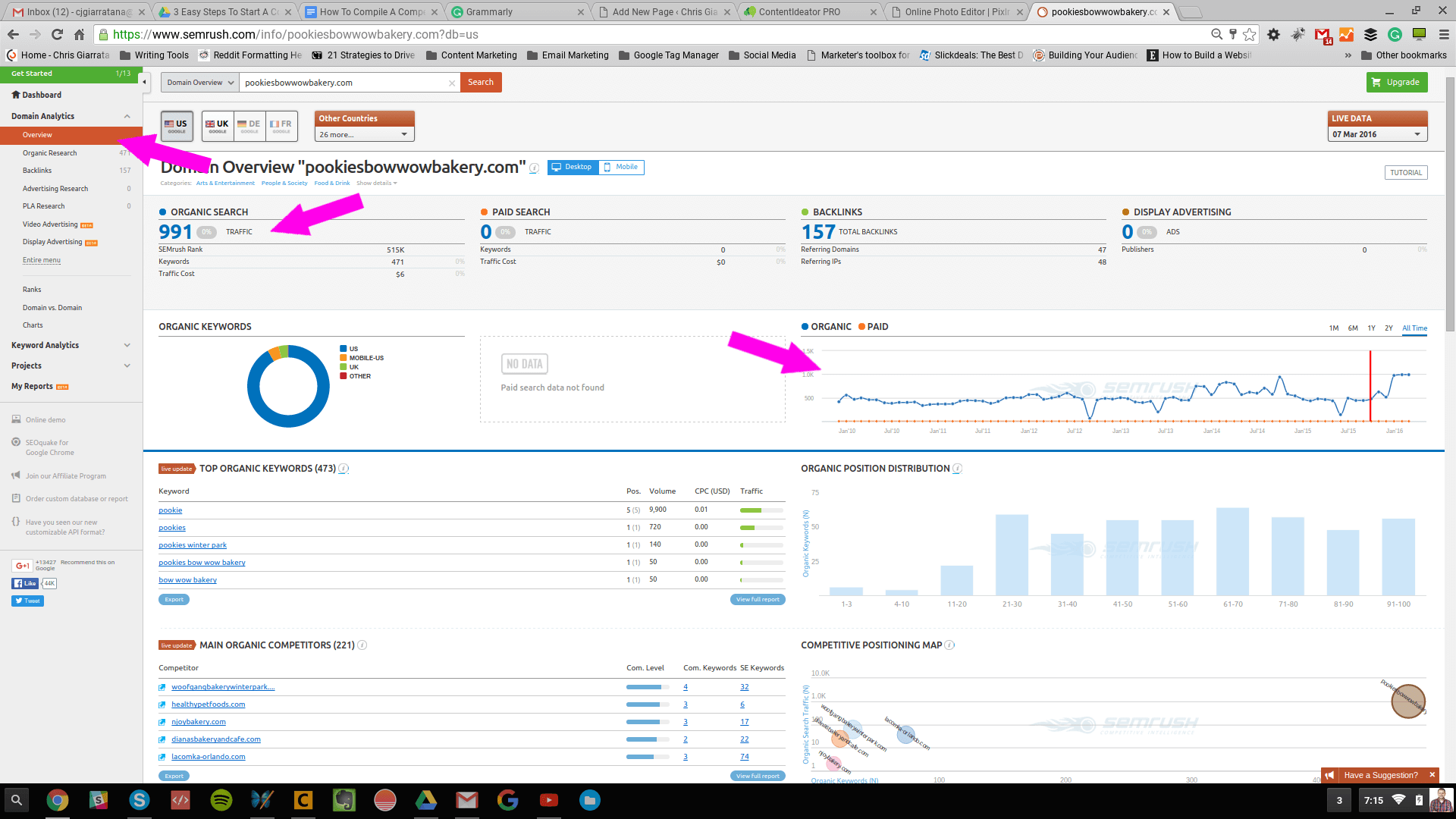Click the Facebook Like button
Image resolution: width=1456 pixels, height=819 pixels.
pos(24,583)
